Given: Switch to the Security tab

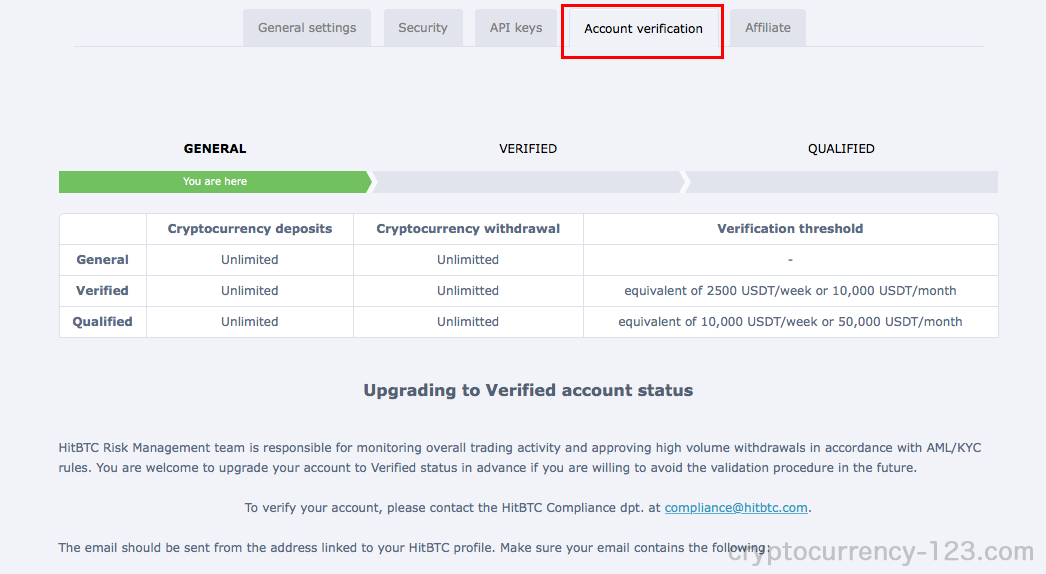Looking at the screenshot, I should (423, 28).
